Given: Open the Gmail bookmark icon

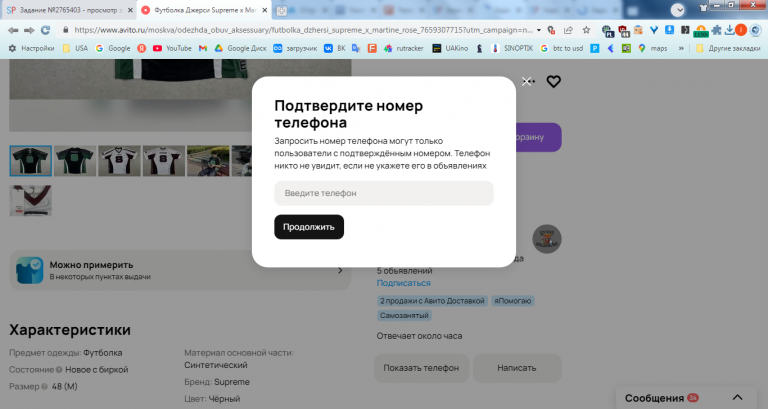Looking at the screenshot, I should coord(203,48).
